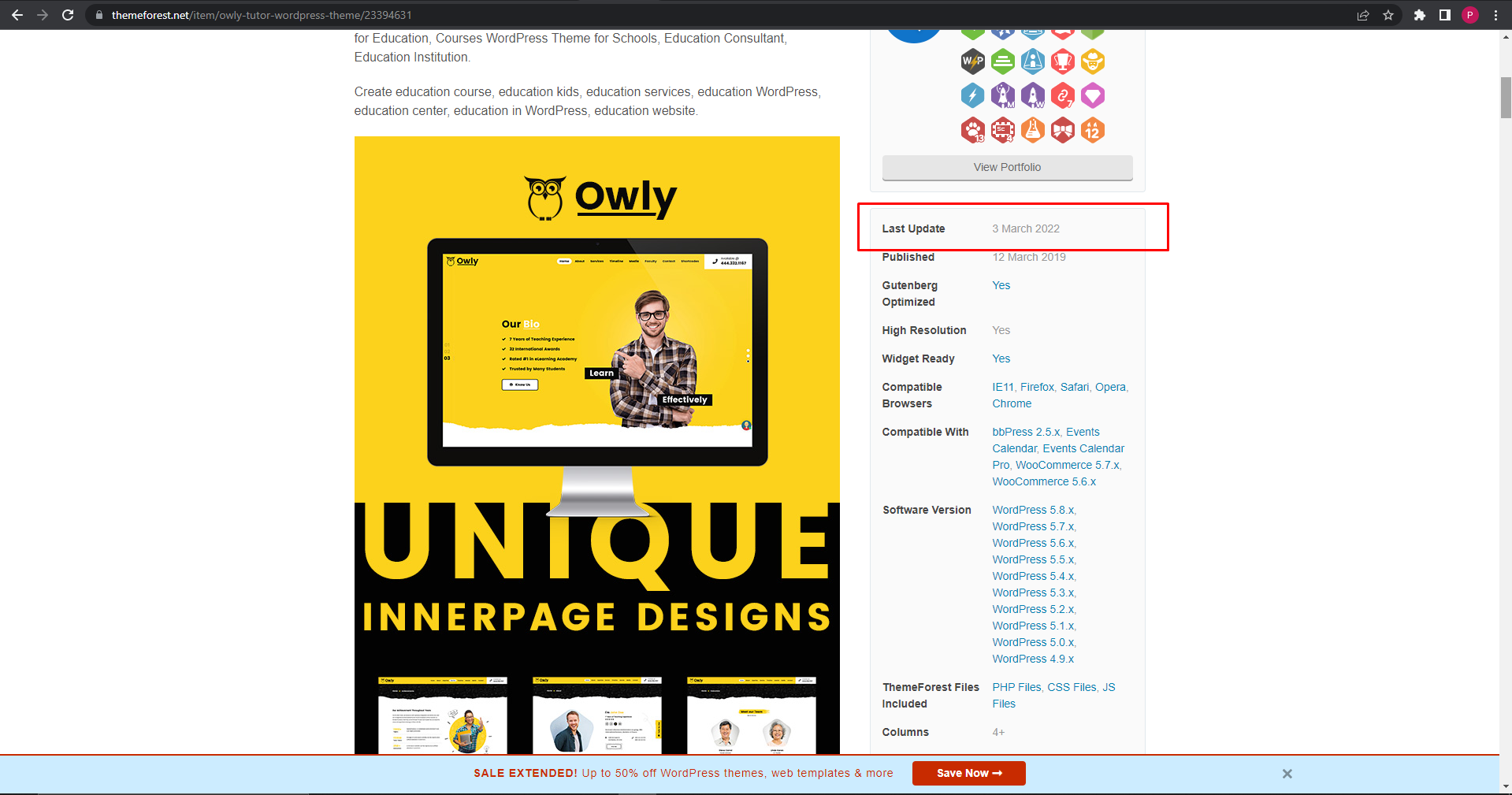Screen dimensions: 1512x795
Task: Click the '12 March 2019' published date
Action: pos(1029,257)
